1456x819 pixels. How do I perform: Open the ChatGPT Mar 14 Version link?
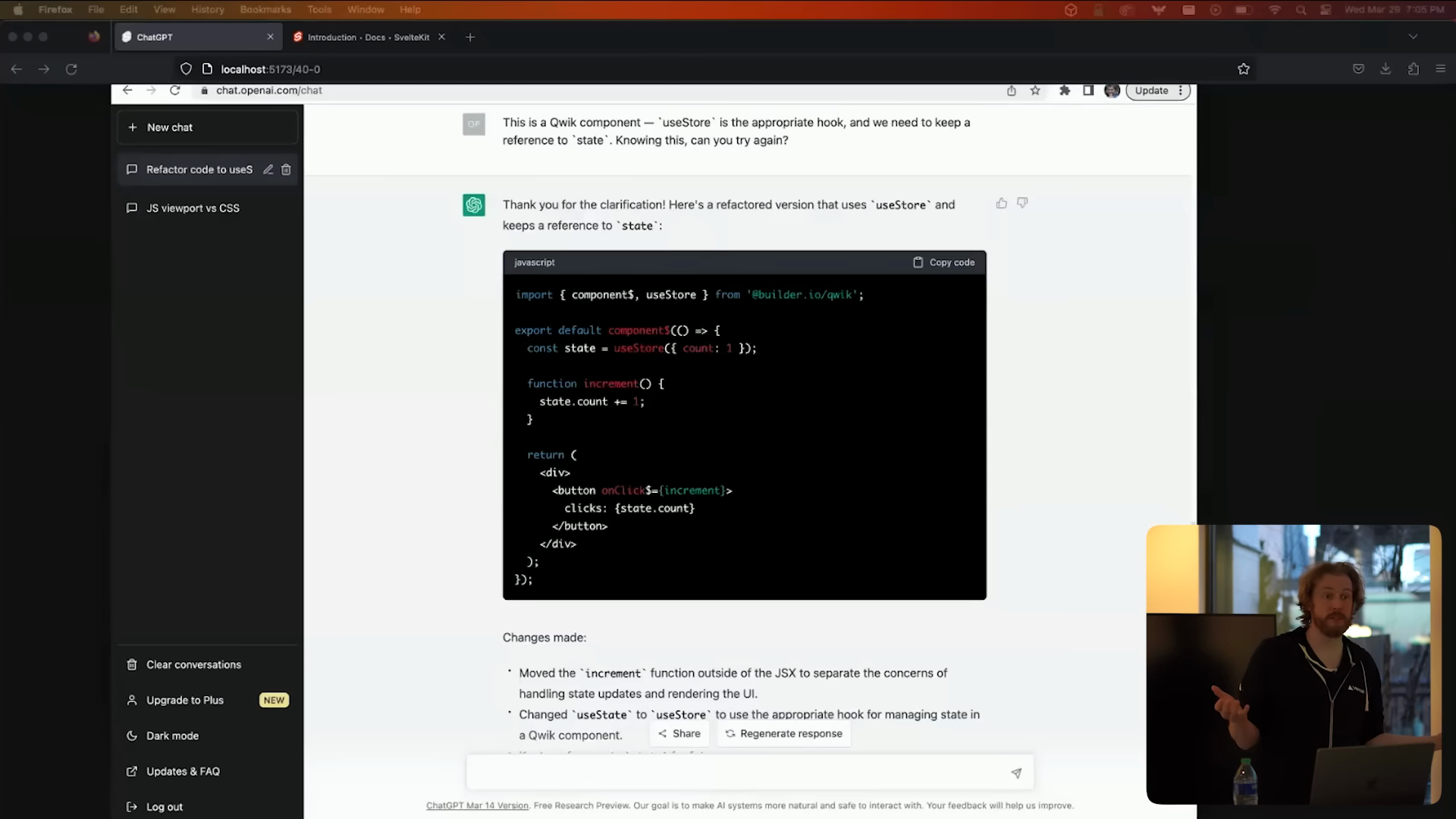pyautogui.click(x=477, y=805)
